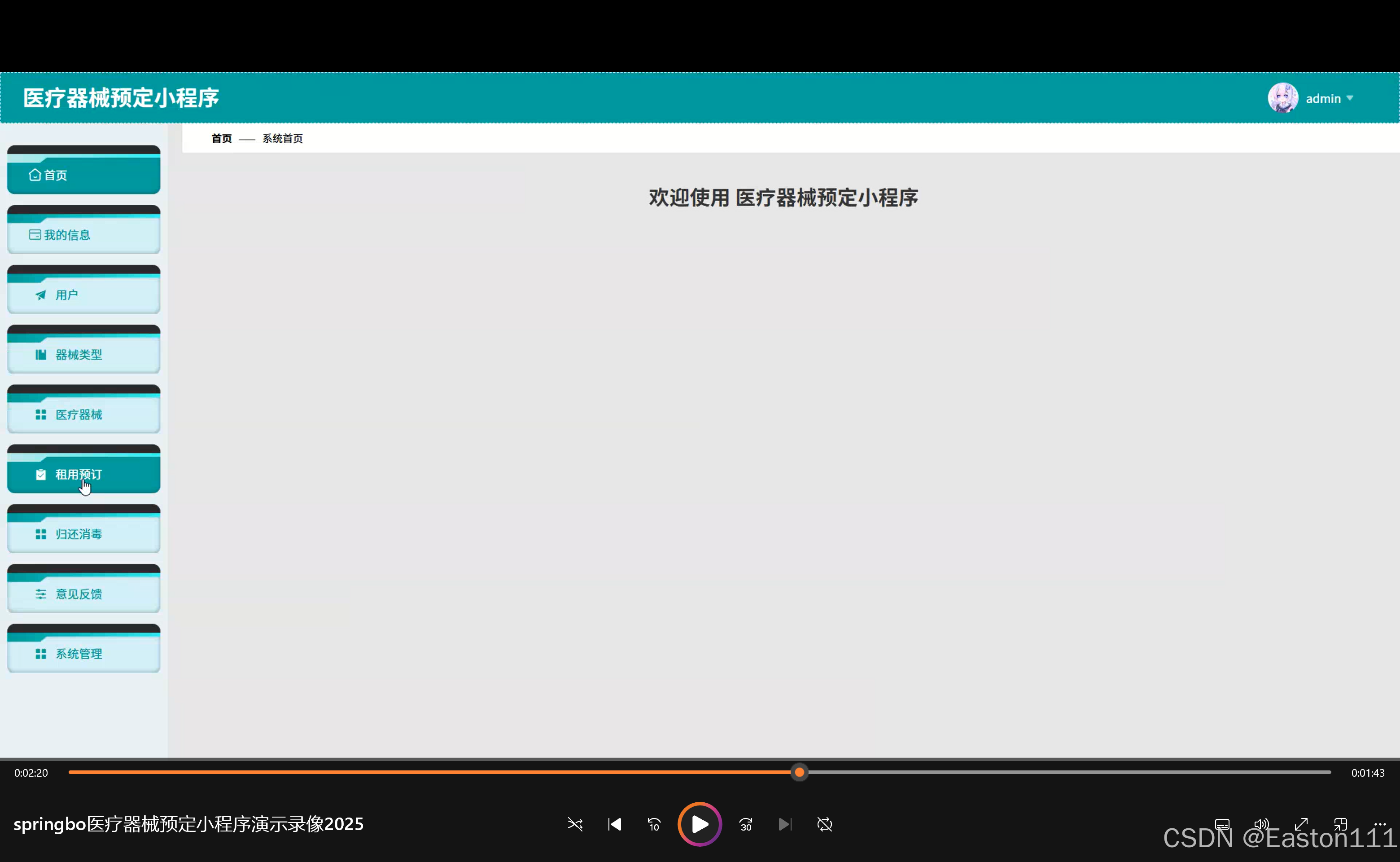Select the 器械类型 device type icon
The height and width of the screenshot is (862, 1400).
click(x=40, y=354)
